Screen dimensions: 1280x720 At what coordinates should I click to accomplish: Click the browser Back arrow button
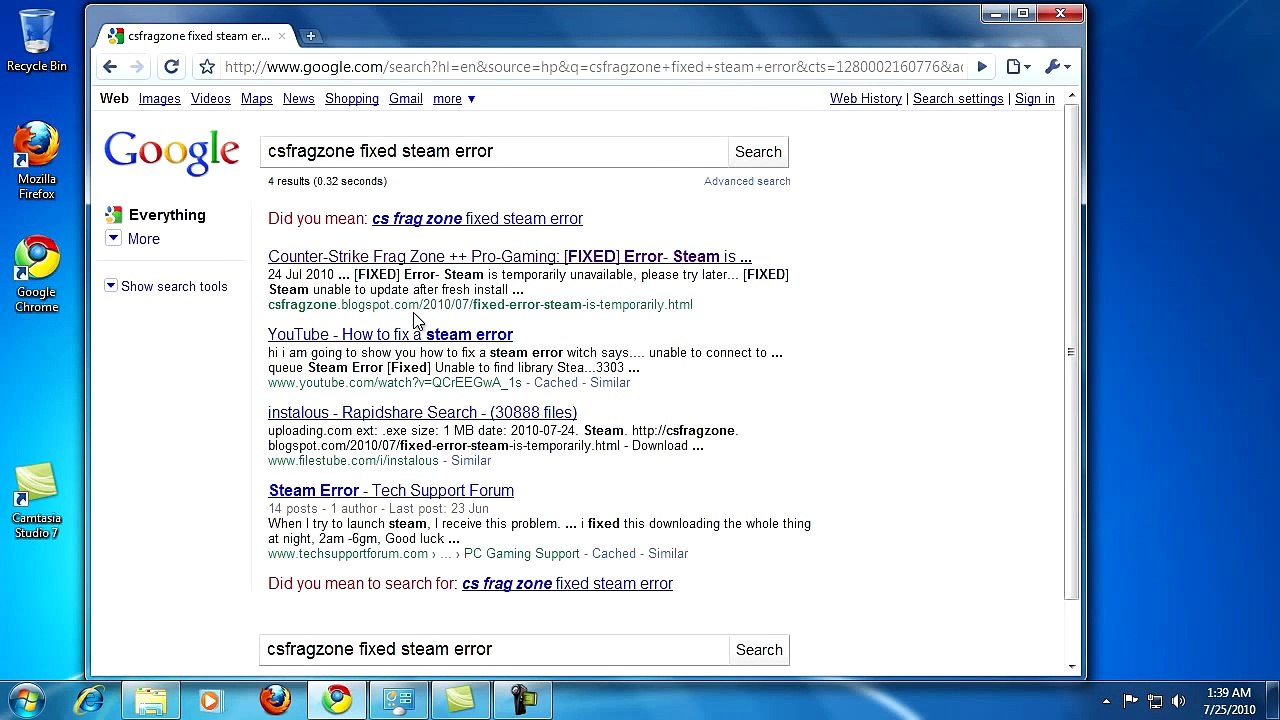110,67
